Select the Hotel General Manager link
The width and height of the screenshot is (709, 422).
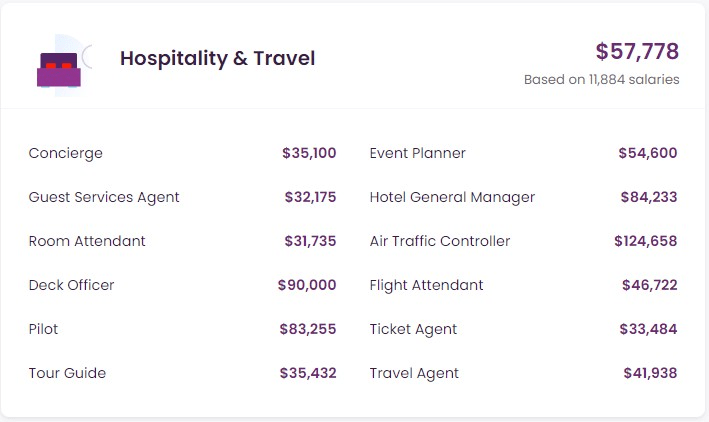[452, 197]
